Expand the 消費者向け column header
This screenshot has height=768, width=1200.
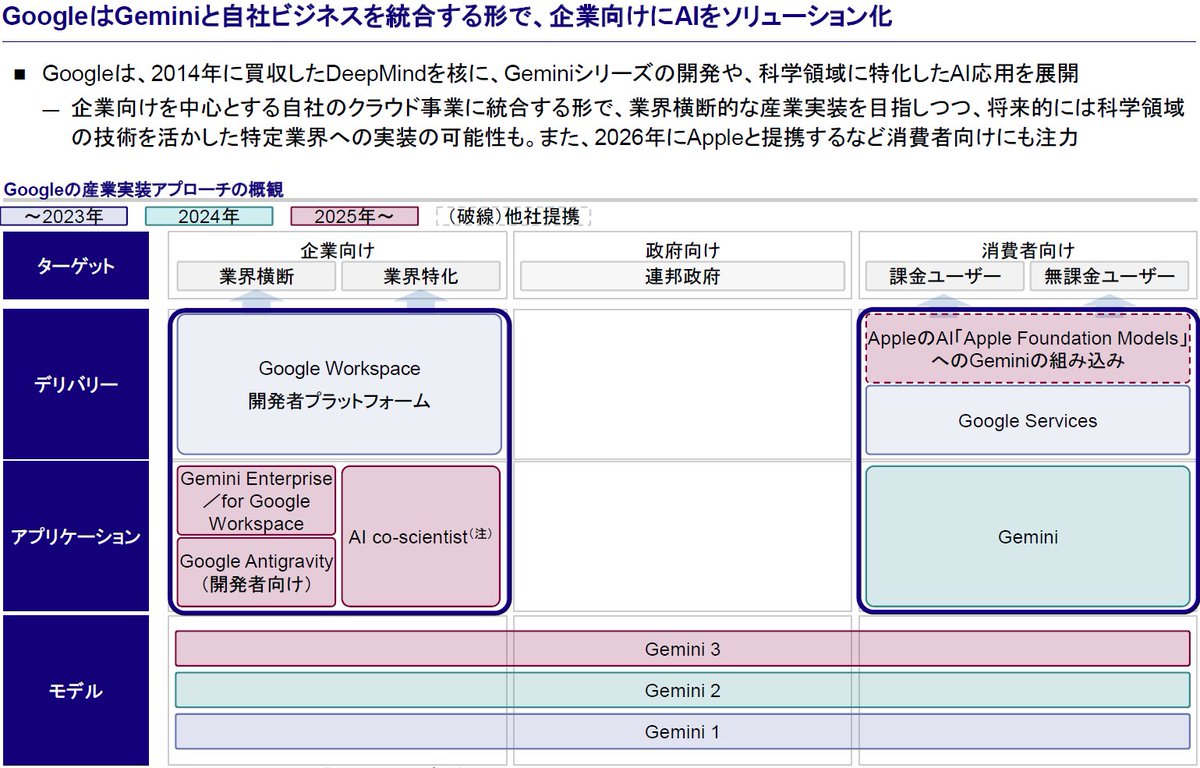pos(1027,249)
